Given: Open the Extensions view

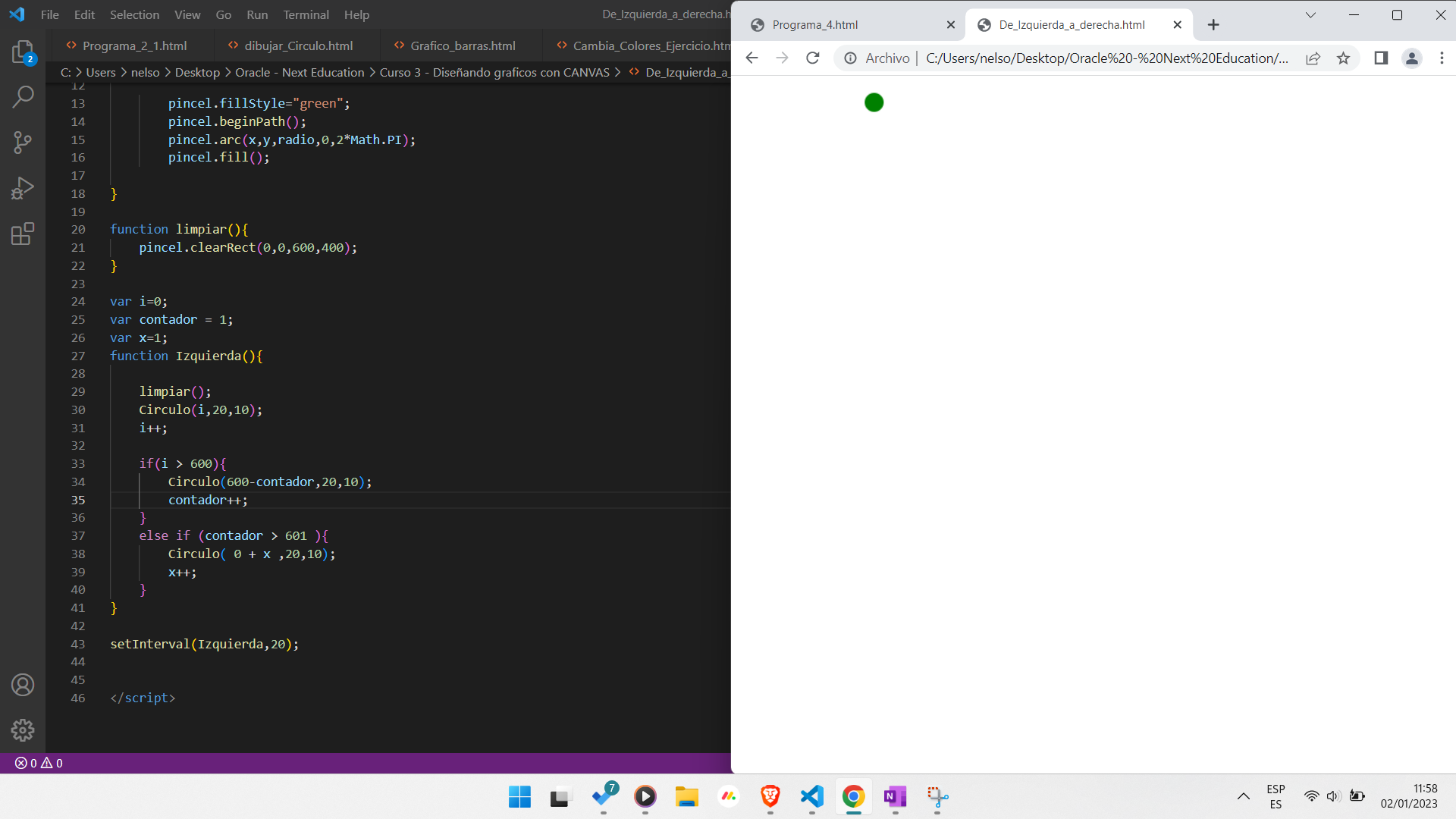Looking at the screenshot, I should pos(23,234).
